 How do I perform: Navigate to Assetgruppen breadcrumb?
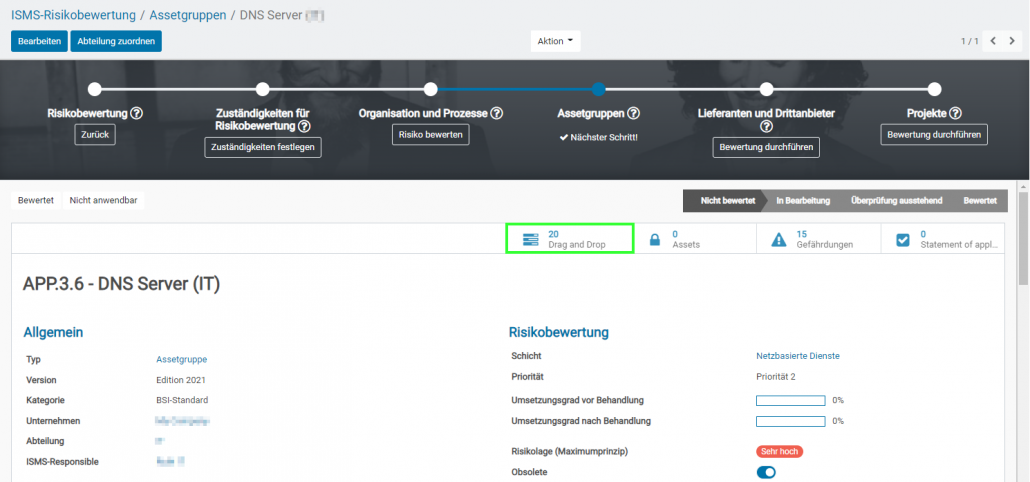point(187,15)
